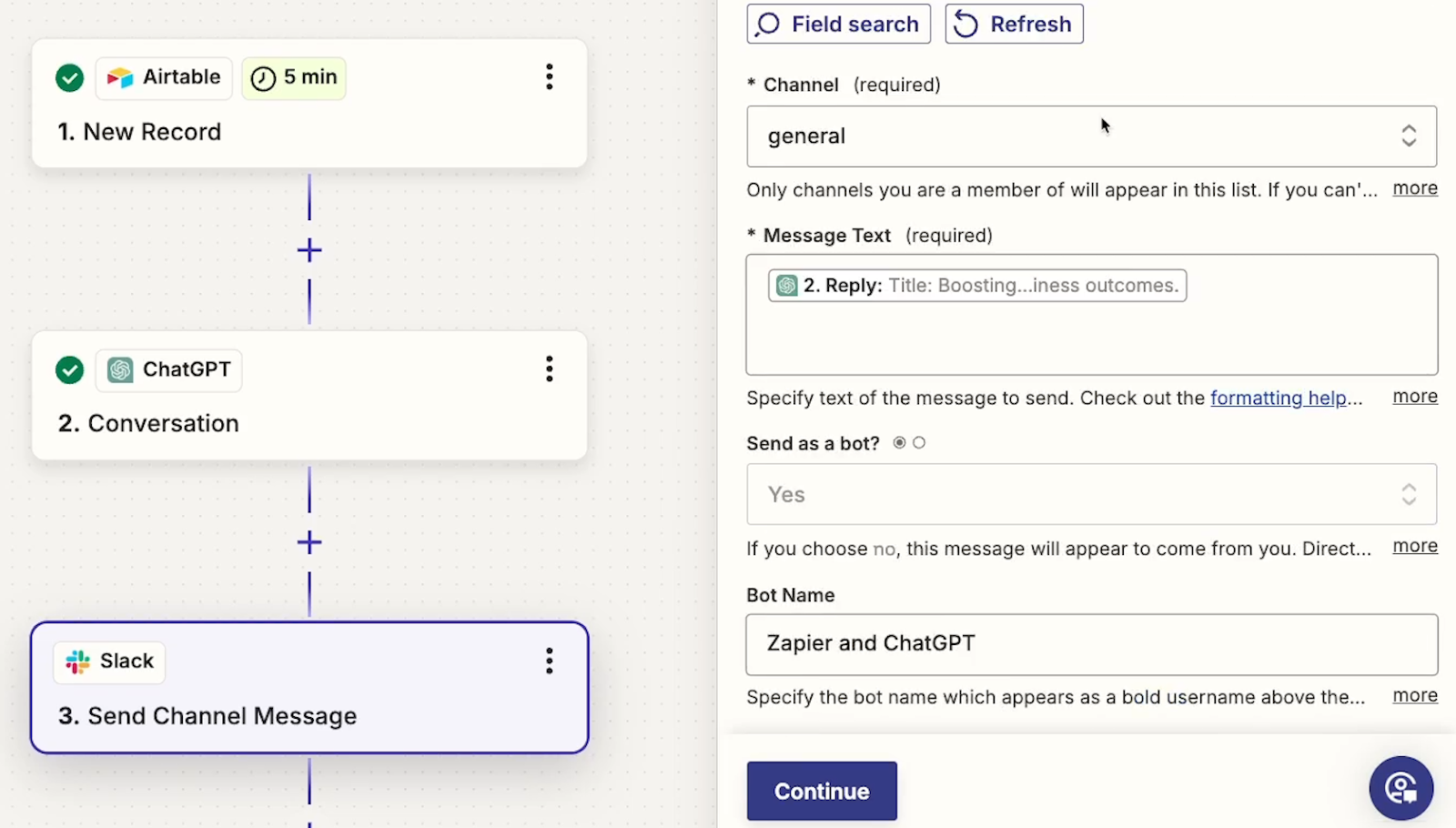1456x828 pixels.
Task: Open the three-dot menu on ChatGPT step
Action: point(549,369)
